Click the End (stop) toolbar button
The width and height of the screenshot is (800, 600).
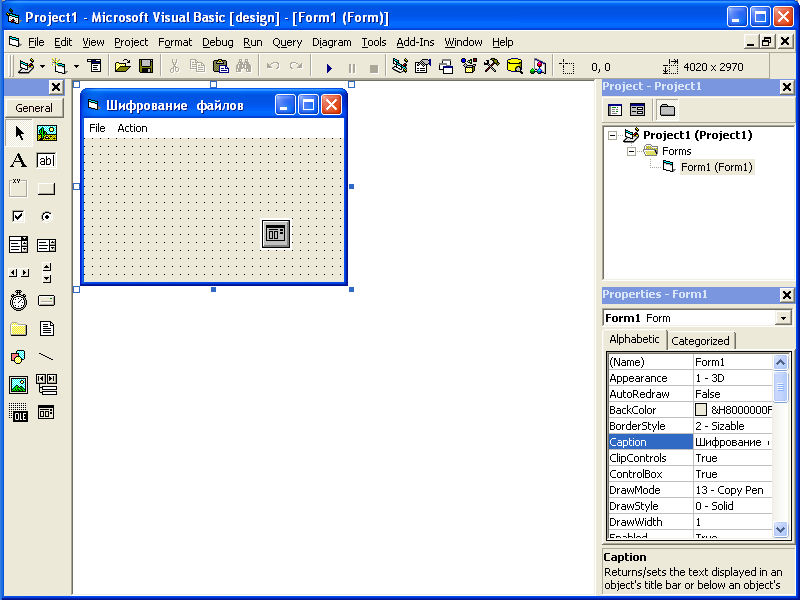pyautogui.click(x=374, y=67)
